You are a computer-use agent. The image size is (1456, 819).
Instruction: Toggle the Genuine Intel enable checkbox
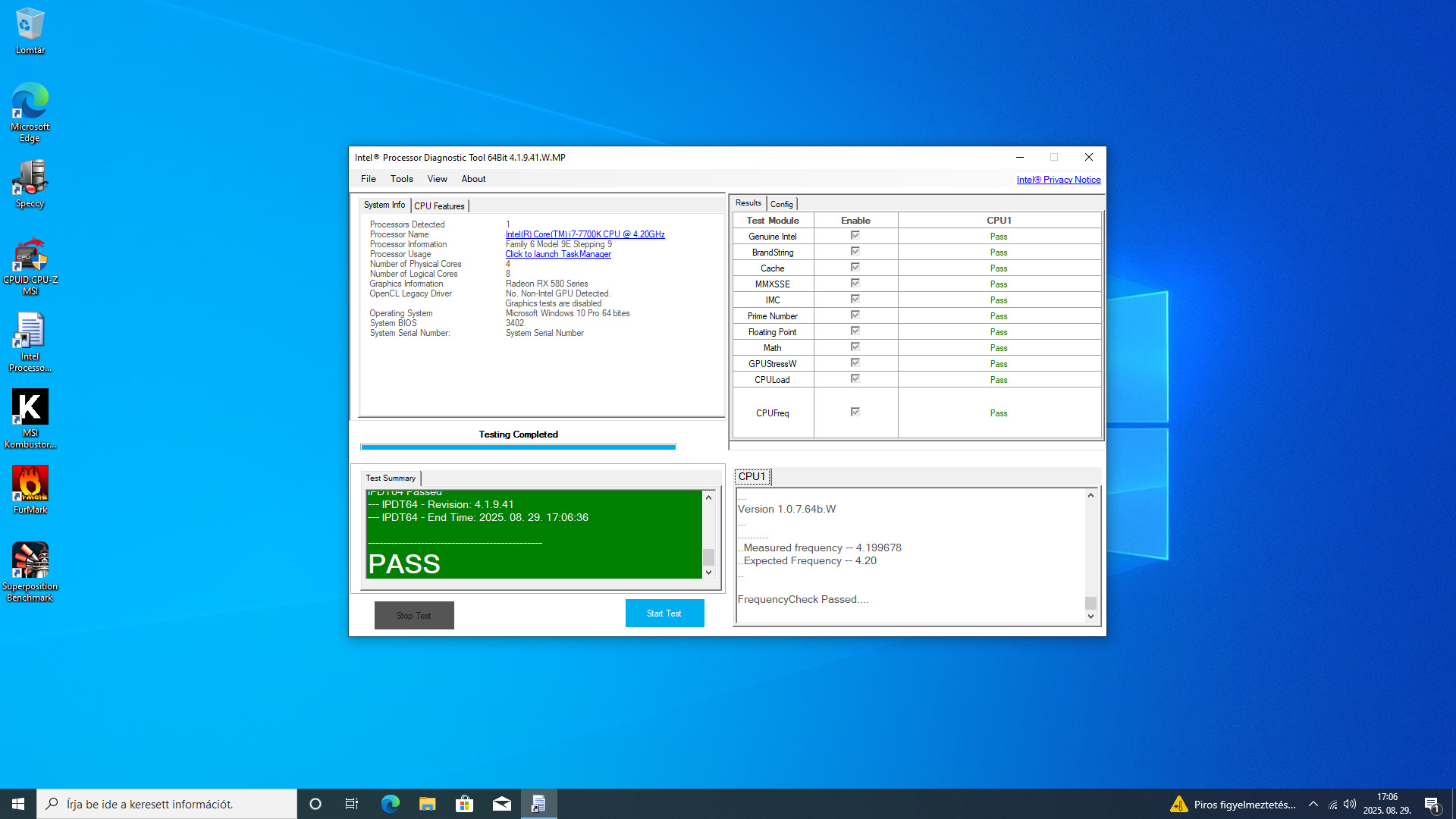pyautogui.click(x=855, y=236)
